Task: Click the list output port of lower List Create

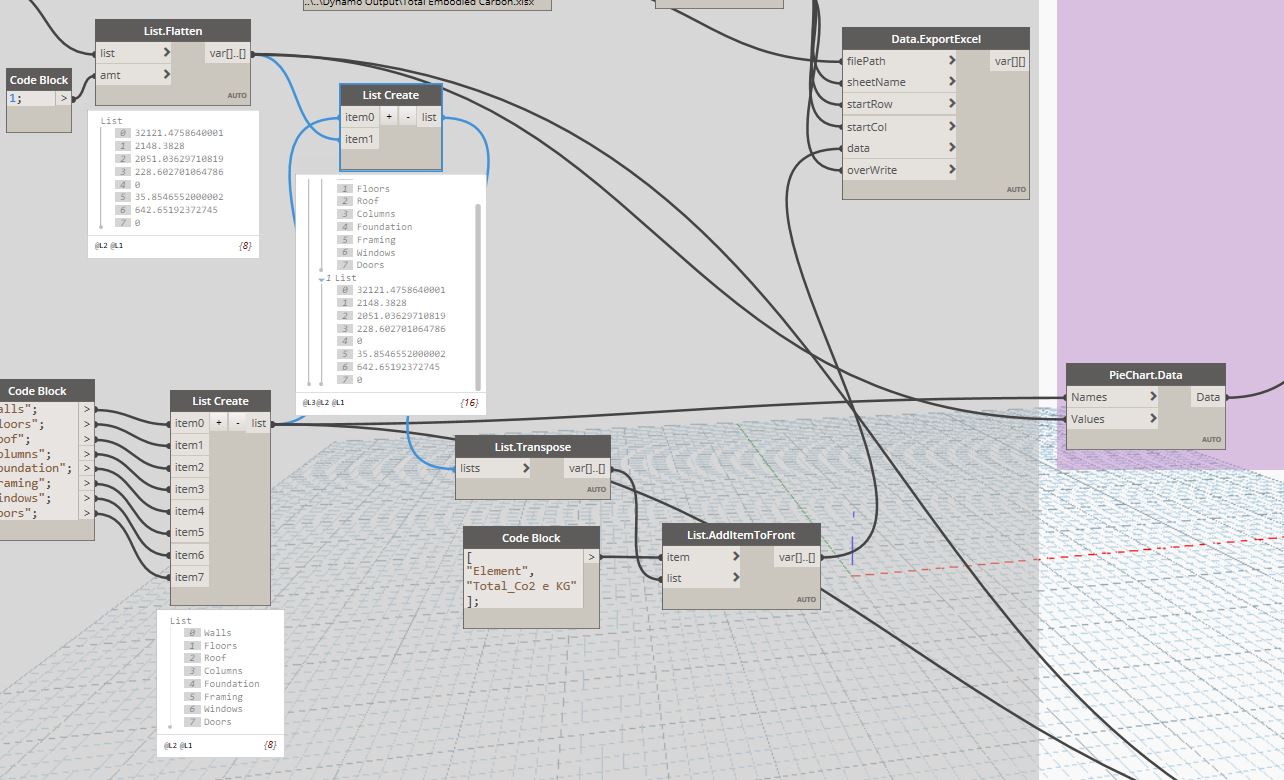Action: [x=259, y=423]
